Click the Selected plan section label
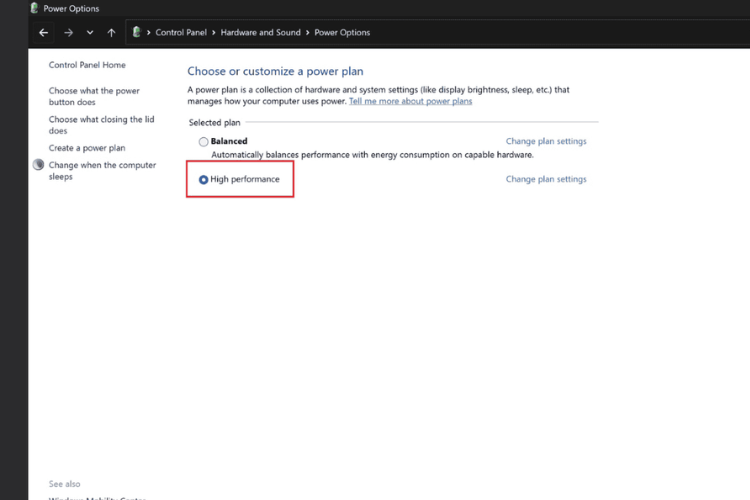 (214, 122)
